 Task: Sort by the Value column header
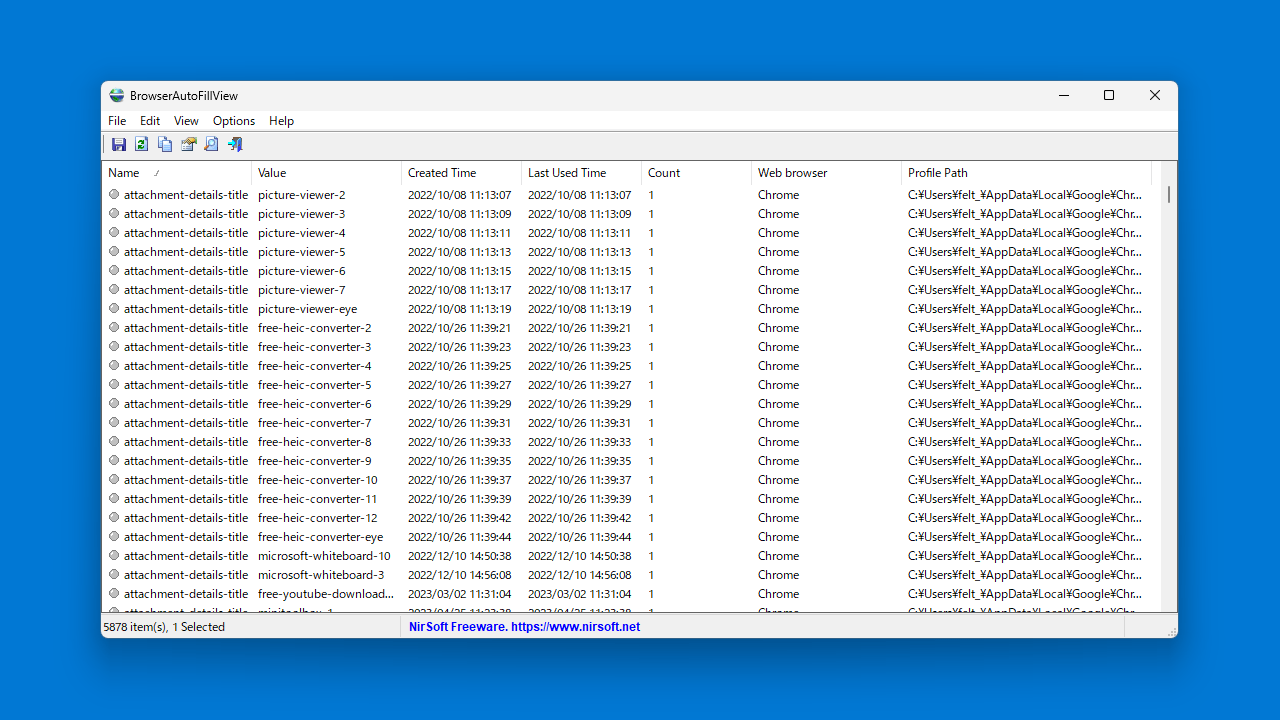coord(326,173)
